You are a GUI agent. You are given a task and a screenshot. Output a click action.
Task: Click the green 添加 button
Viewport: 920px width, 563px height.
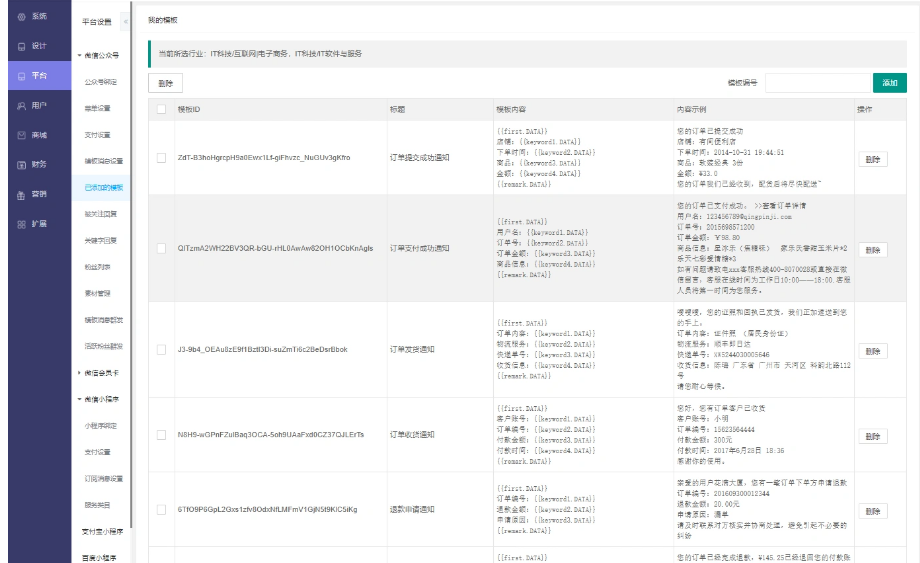pyautogui.click(x=889, y=83)
